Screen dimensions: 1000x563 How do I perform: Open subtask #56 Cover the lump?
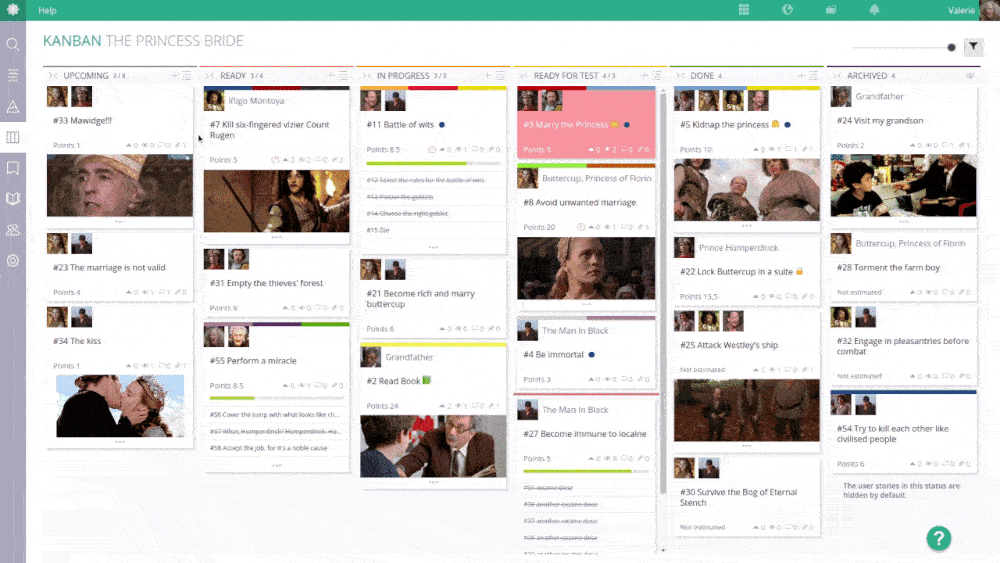point(274,414)
